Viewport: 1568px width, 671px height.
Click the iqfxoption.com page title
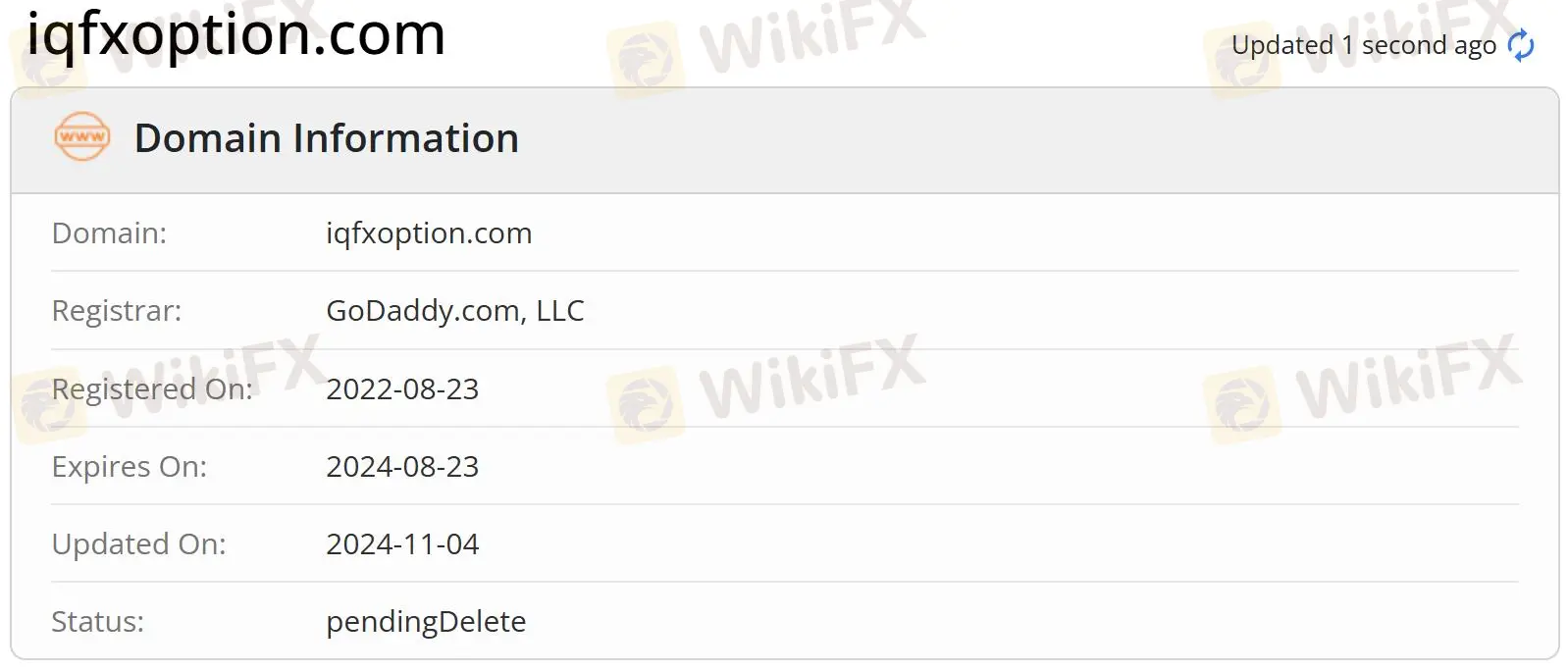click(x=235, y=36)
